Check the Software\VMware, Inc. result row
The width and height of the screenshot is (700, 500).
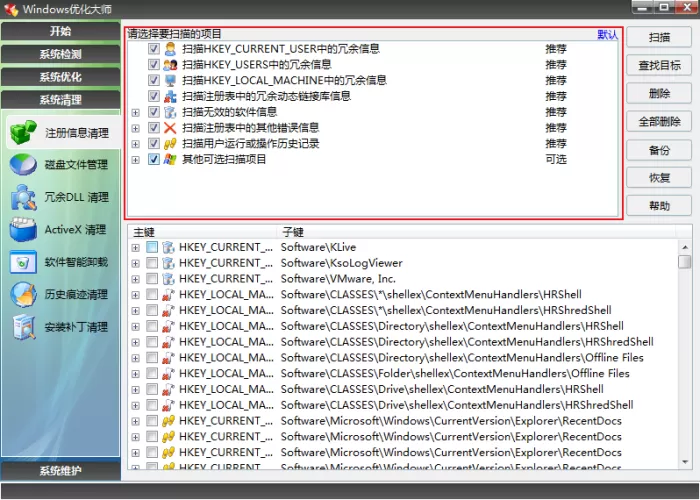(152, 279)
